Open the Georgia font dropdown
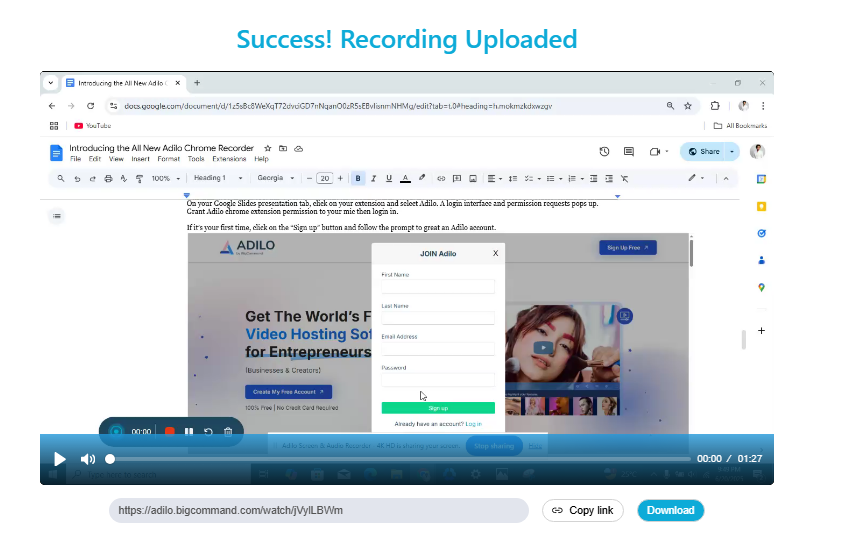Image resolution: width=848 pixels, height=544 pixels. [x=276, y=178]
